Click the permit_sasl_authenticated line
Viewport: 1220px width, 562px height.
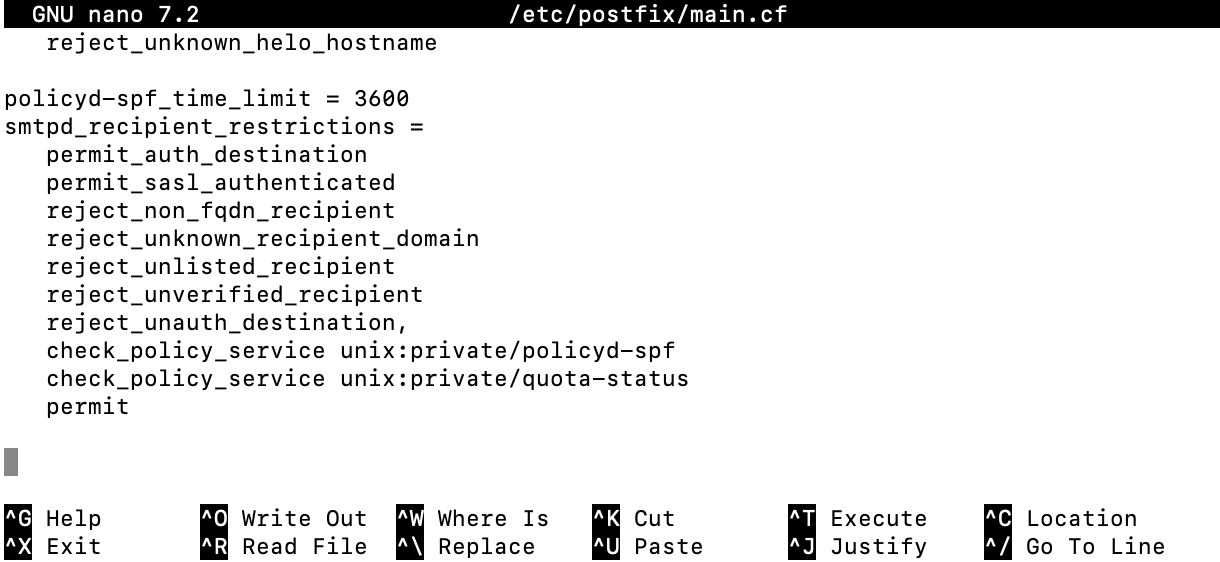point(220,183)
